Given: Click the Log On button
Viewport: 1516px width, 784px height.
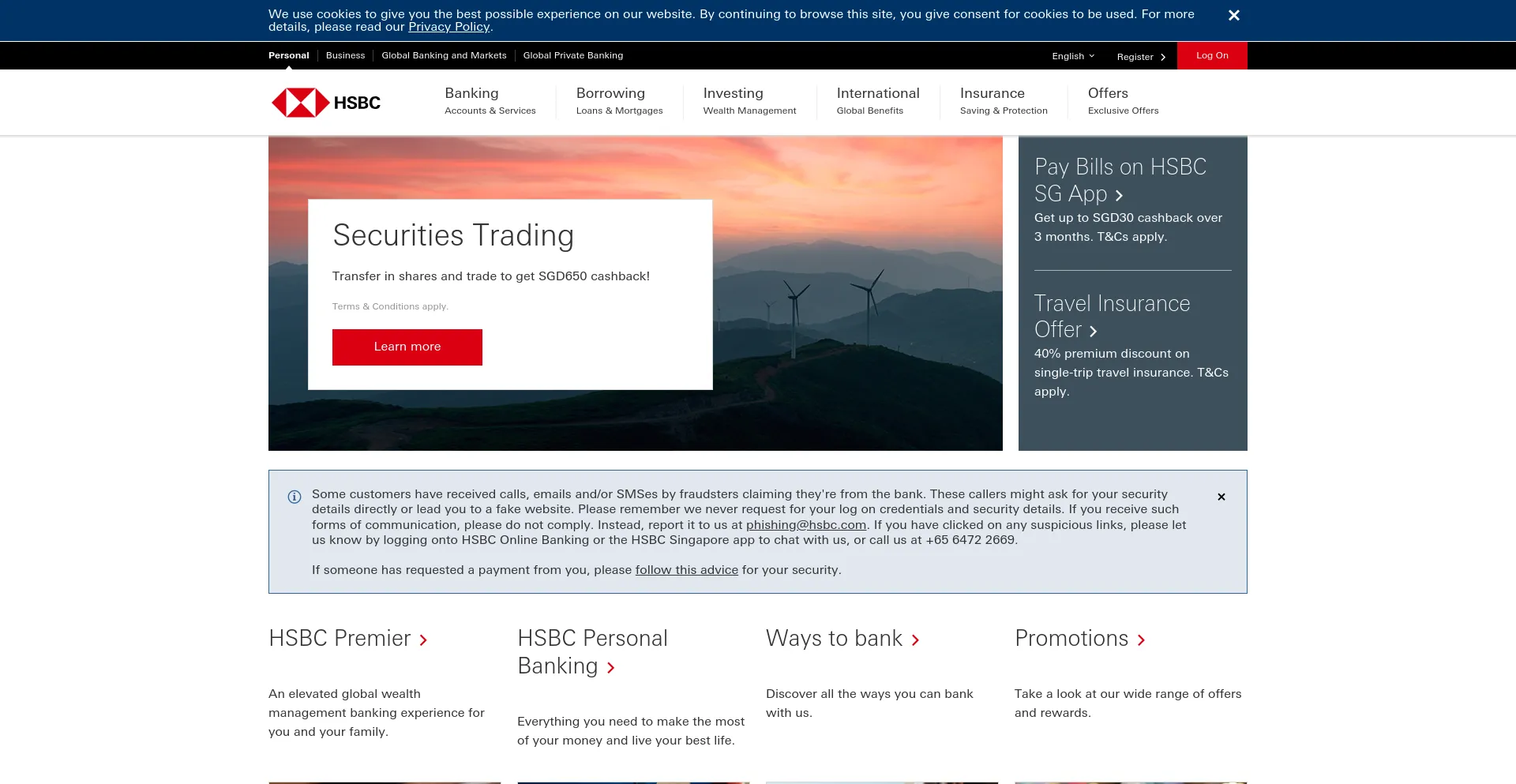Looking at the screenshot, I should click(1212, 55).
